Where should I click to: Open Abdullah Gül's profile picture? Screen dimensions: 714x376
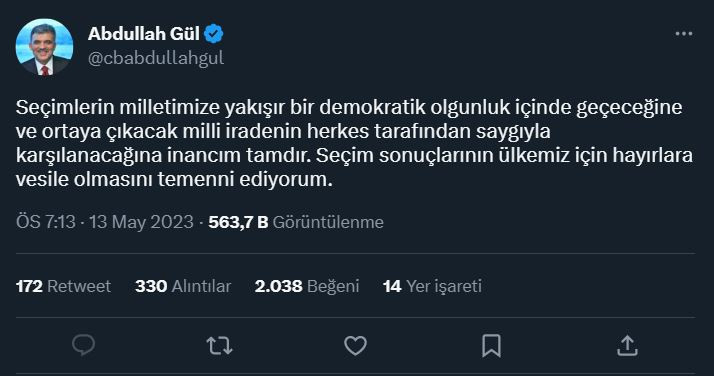(44, 47)
